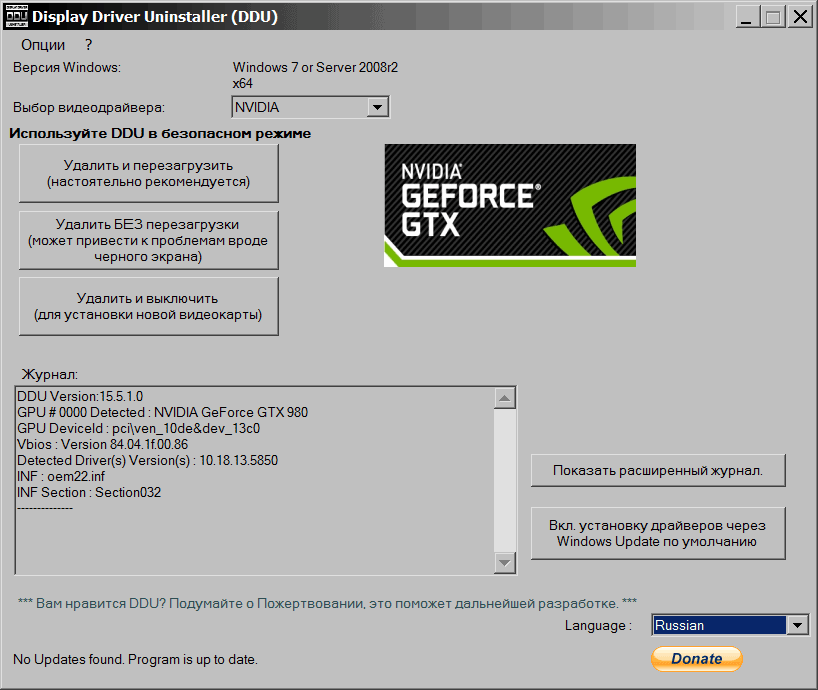Expand the video driver selection dropdown arrow
This screenshot has width=818, height=690.
[x=377, y=107]
